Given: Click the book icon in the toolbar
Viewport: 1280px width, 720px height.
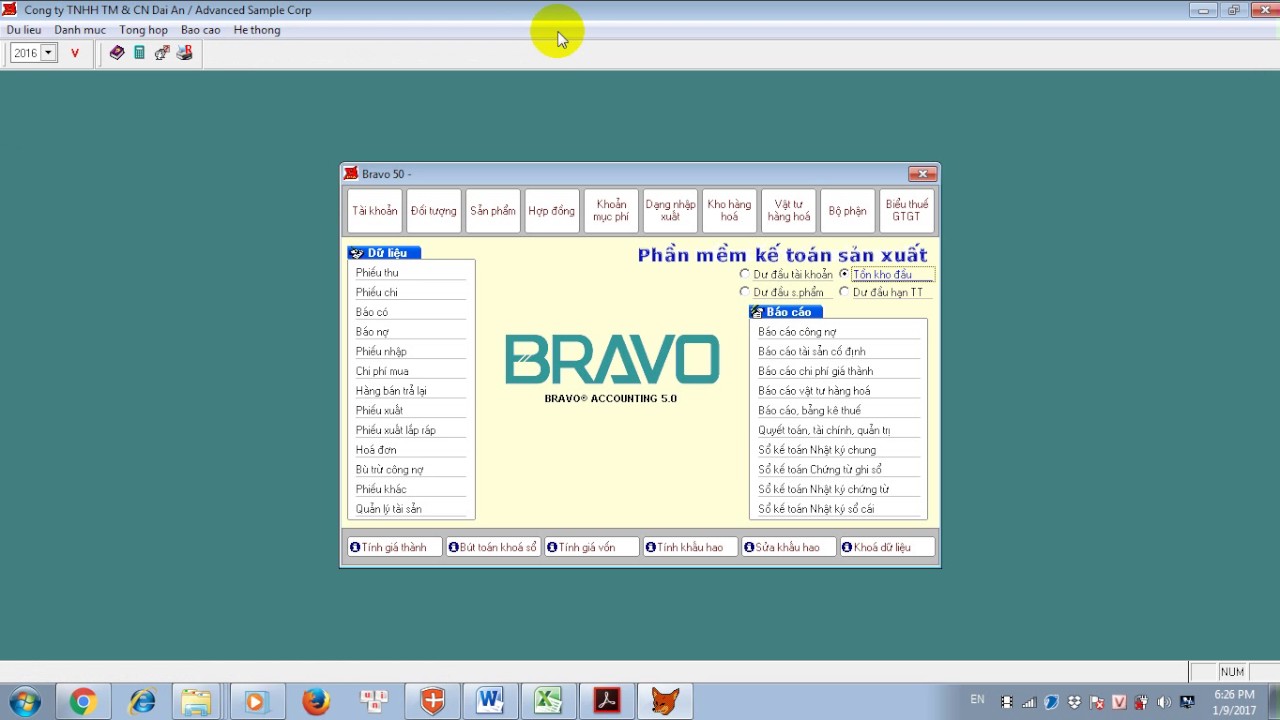Looking at the screenshot, I should pos(117,53).
